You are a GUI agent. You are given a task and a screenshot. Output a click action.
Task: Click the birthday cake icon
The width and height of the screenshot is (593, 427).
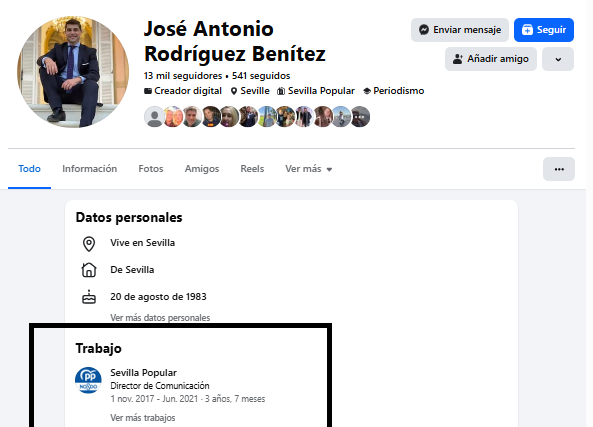point(89,297)
